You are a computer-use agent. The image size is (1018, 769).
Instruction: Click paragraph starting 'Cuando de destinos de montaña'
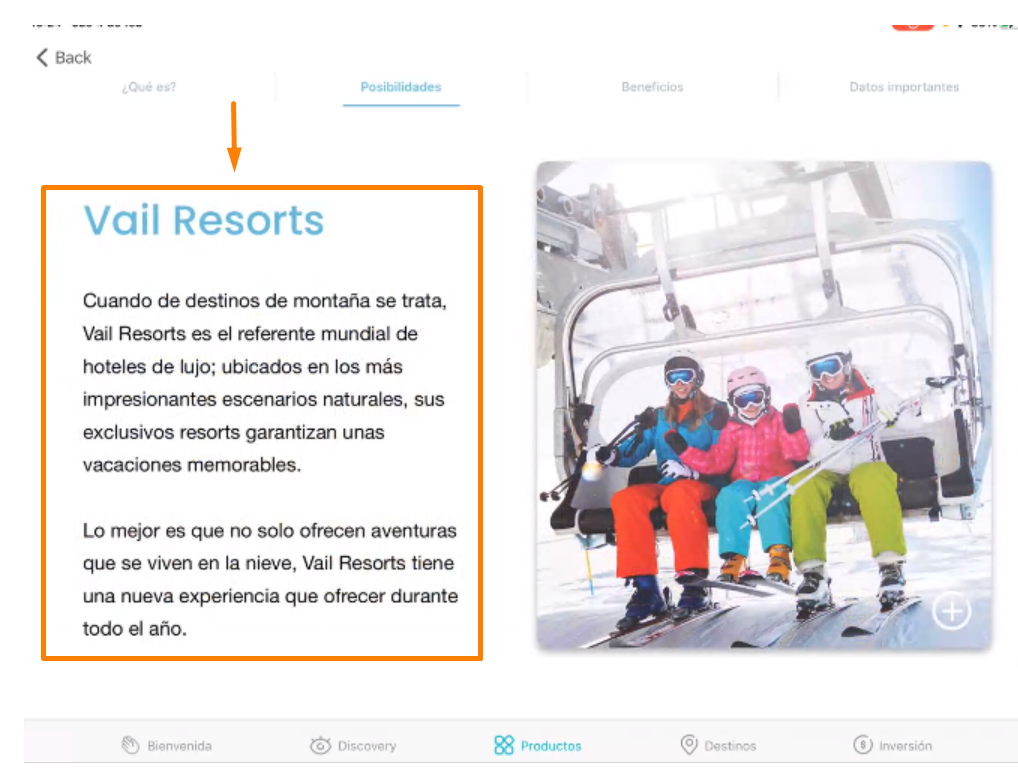pyautogui.click(x=264, y=383)
